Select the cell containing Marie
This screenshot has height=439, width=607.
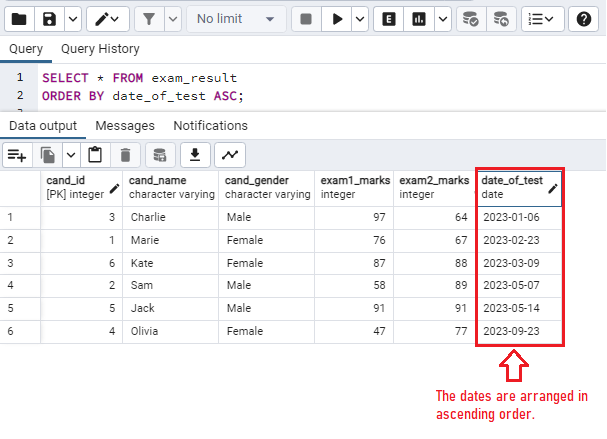coord(170,240)
